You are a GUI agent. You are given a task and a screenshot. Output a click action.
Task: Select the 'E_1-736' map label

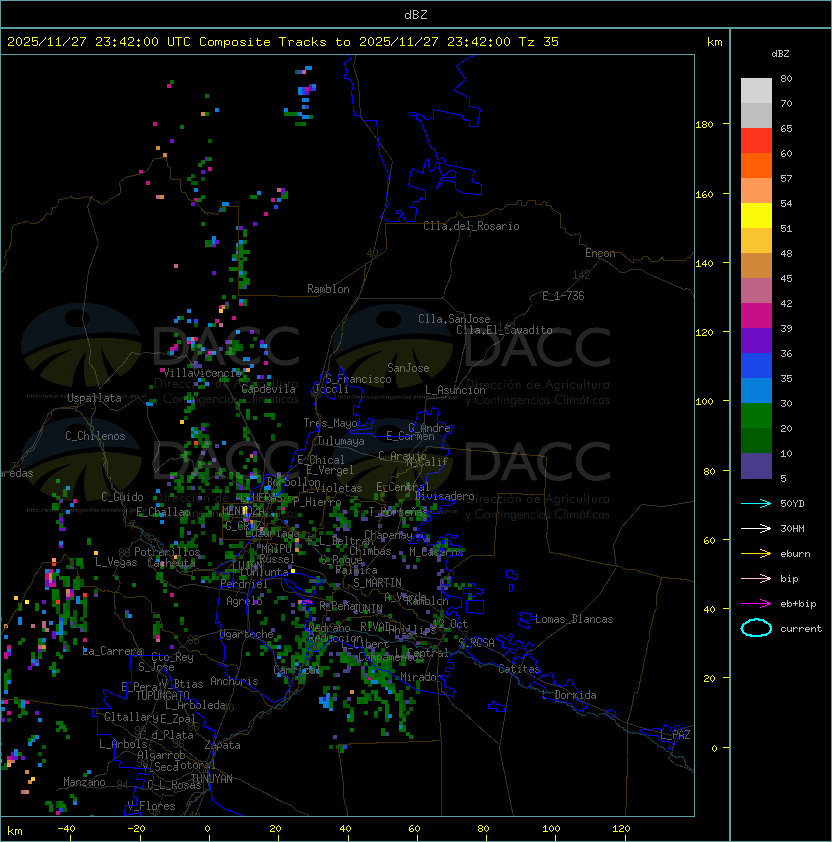[x=563, y=296]
